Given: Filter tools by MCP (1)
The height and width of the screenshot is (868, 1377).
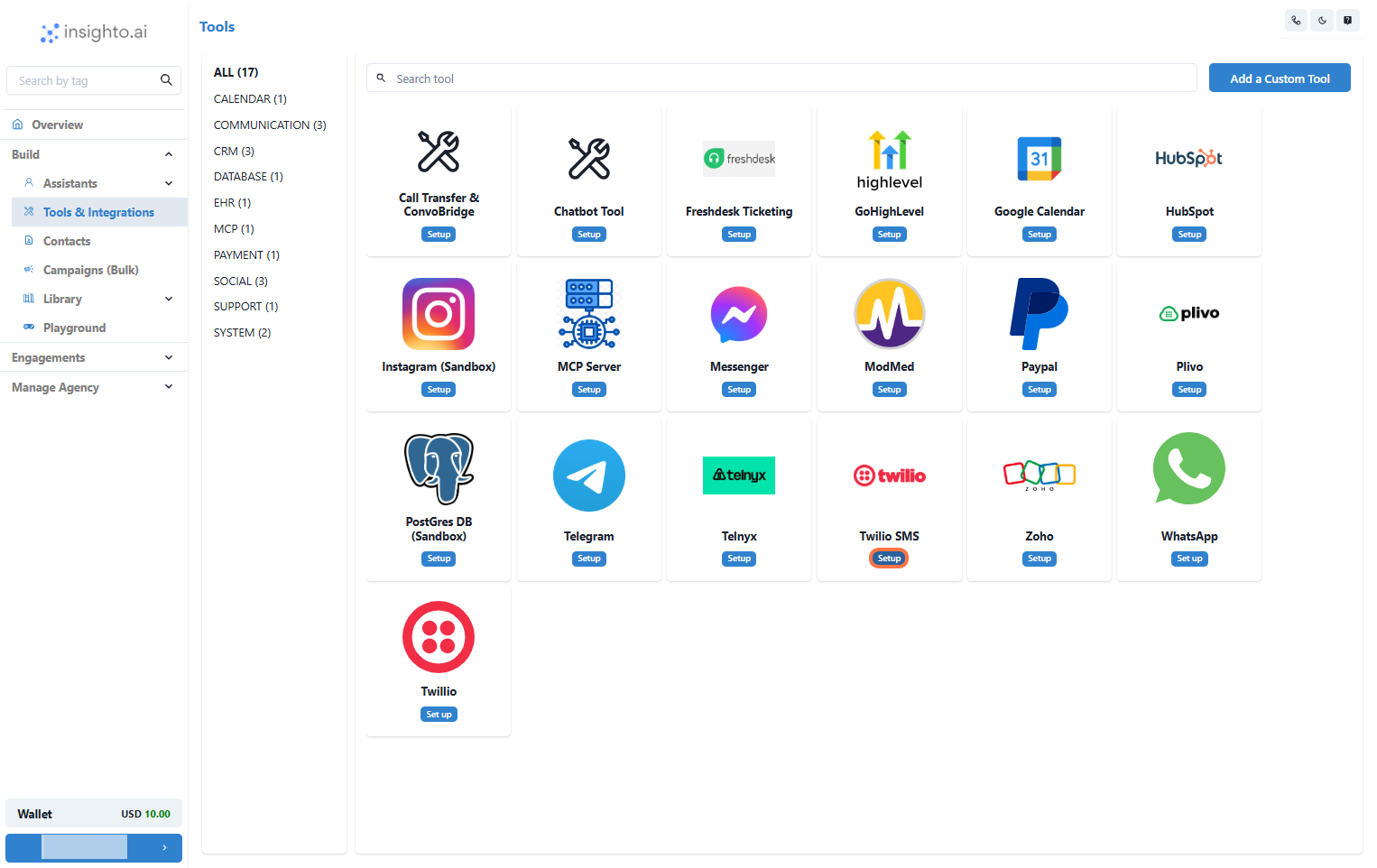Looking at the screenshot, I should coord(234,228).
